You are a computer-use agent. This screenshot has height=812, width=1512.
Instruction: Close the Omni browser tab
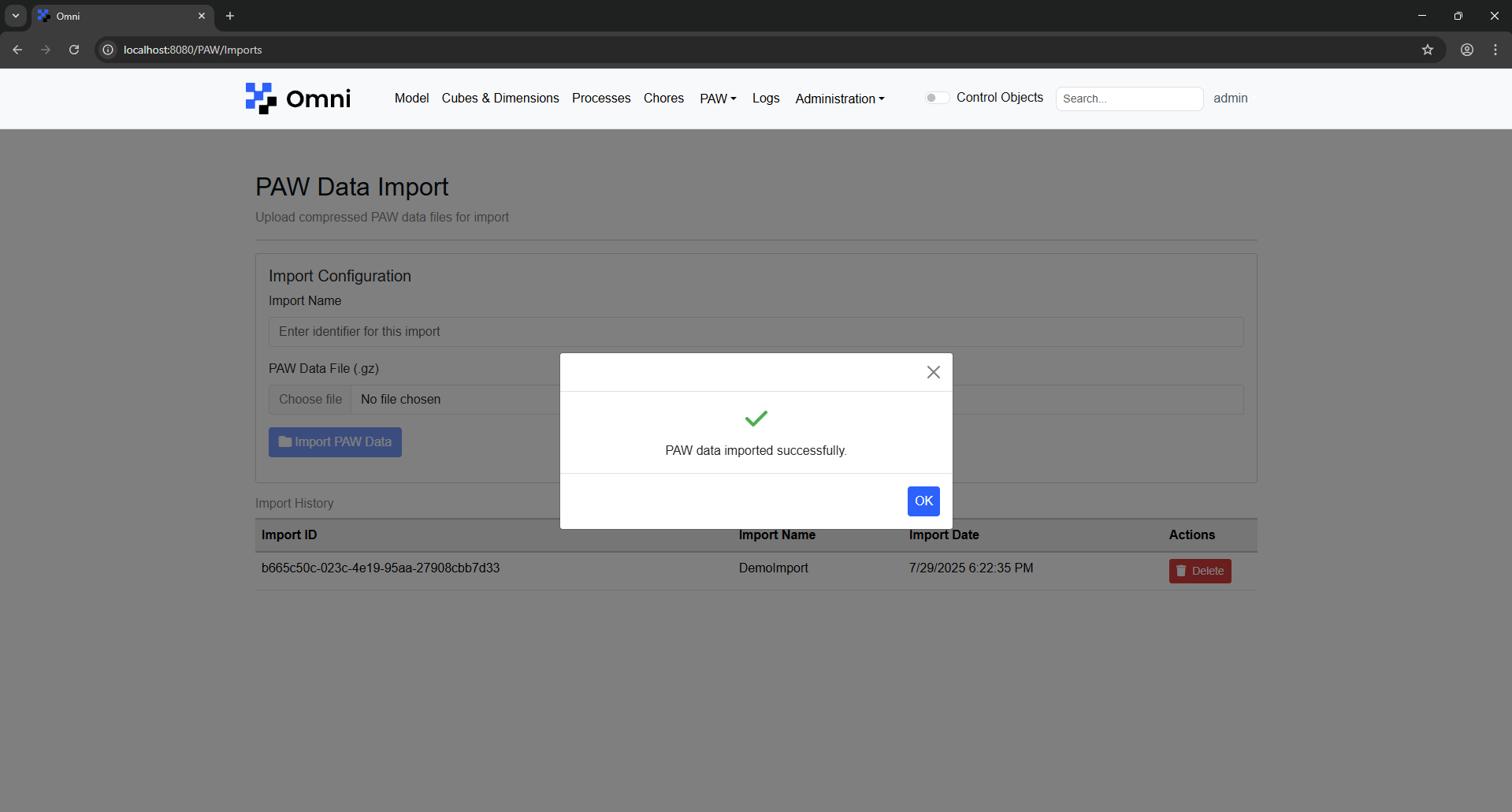click(202, 16)
